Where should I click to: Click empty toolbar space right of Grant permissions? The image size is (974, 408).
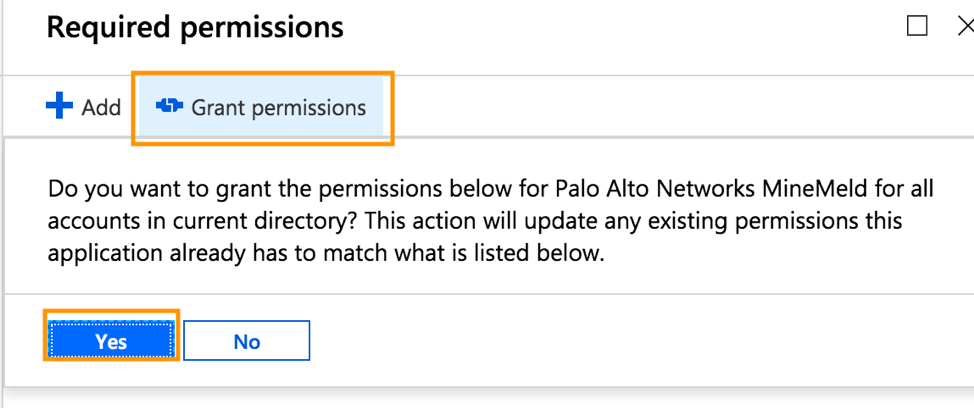pos(650,107)
